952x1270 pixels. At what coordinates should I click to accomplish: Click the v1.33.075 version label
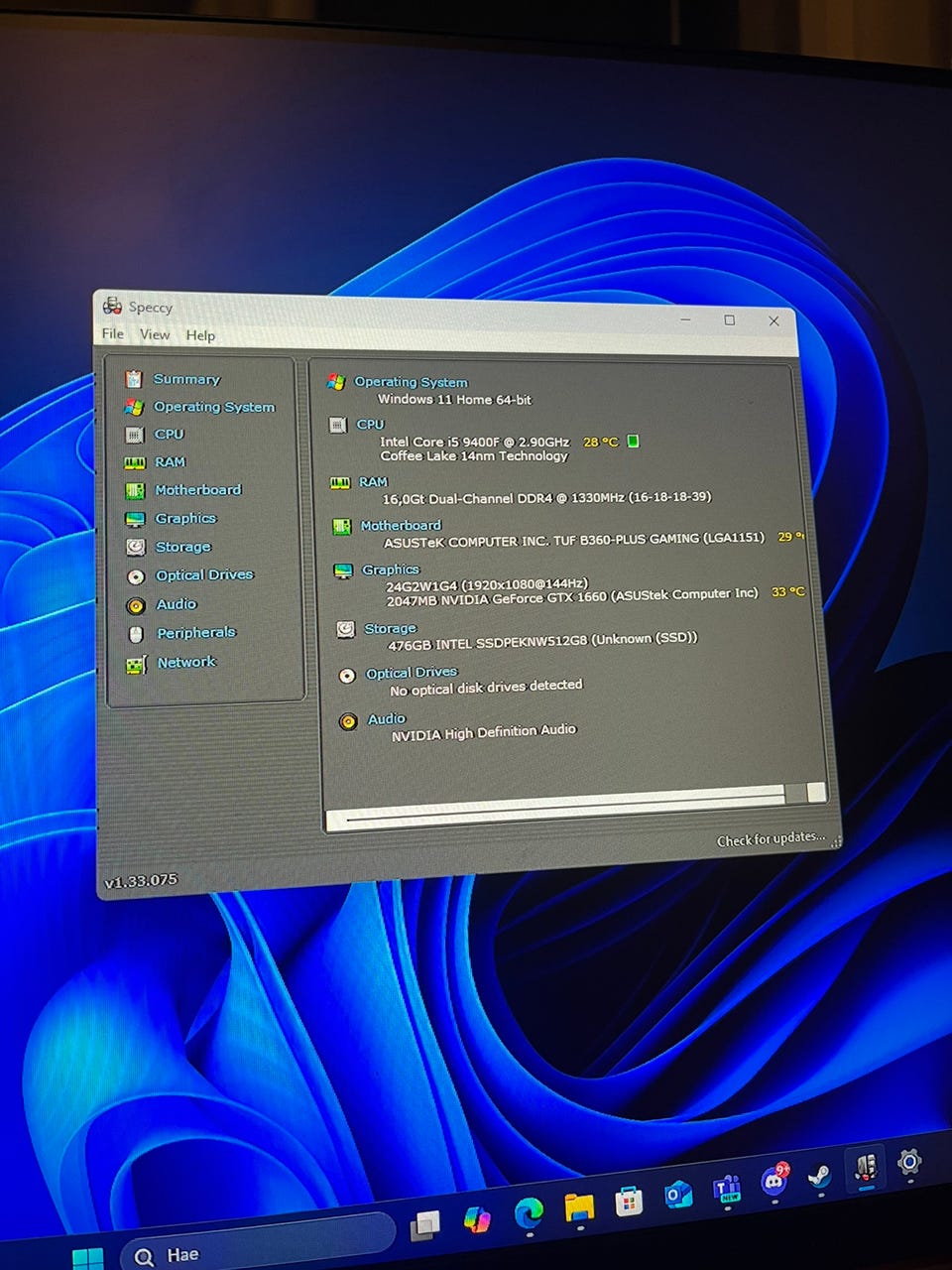[141, 881]
